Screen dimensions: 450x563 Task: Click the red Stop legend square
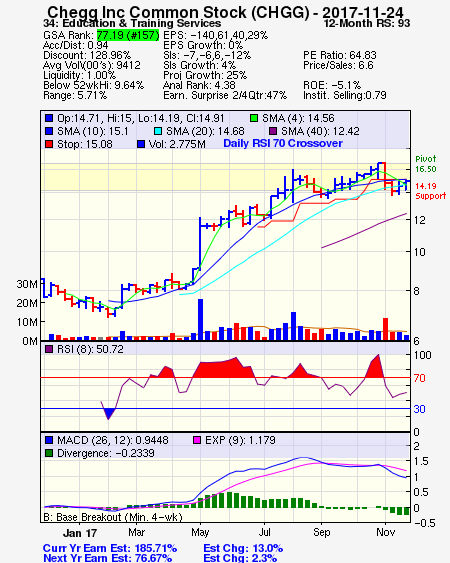coord(49,144)
